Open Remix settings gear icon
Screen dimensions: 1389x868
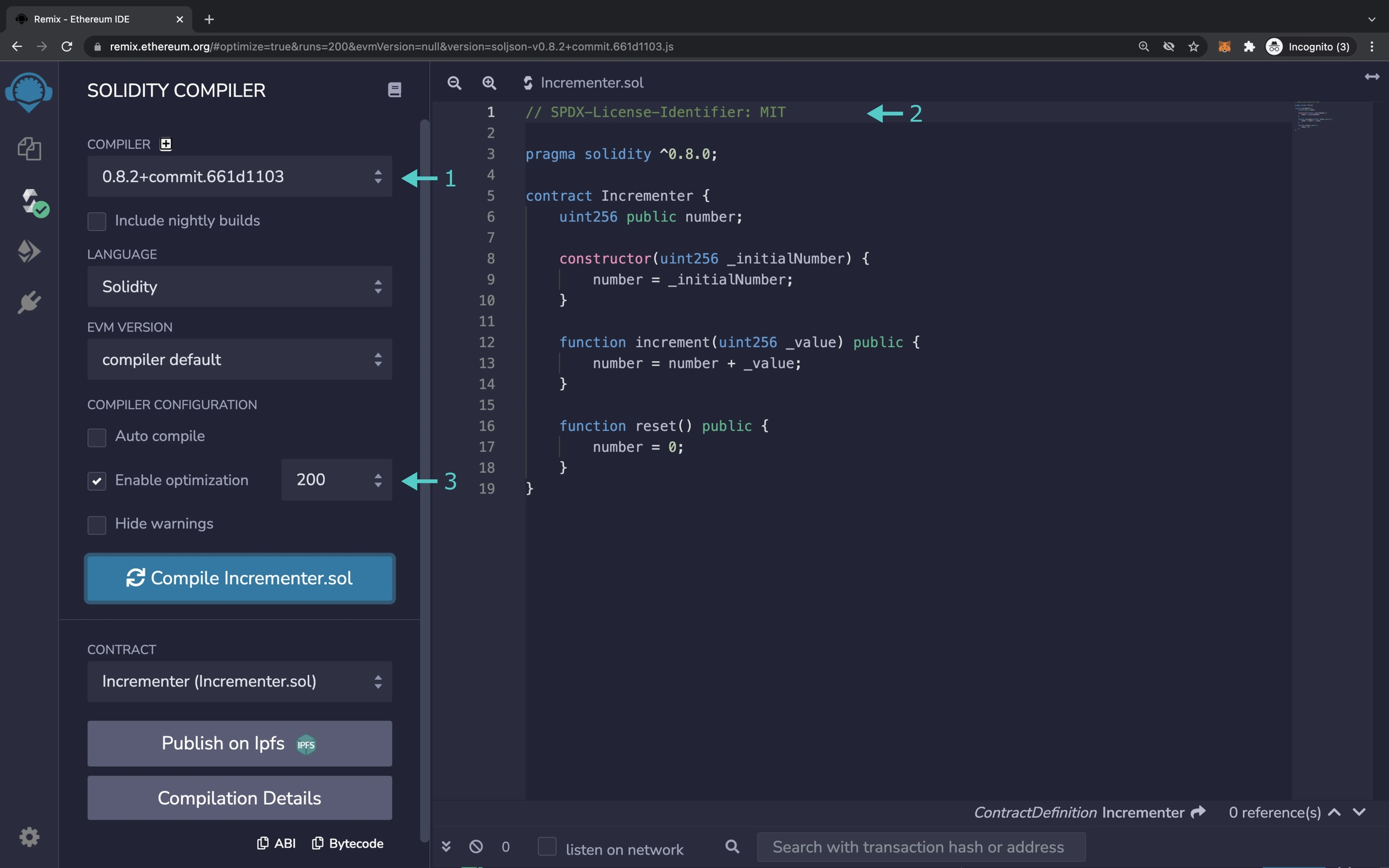(29, 837)
